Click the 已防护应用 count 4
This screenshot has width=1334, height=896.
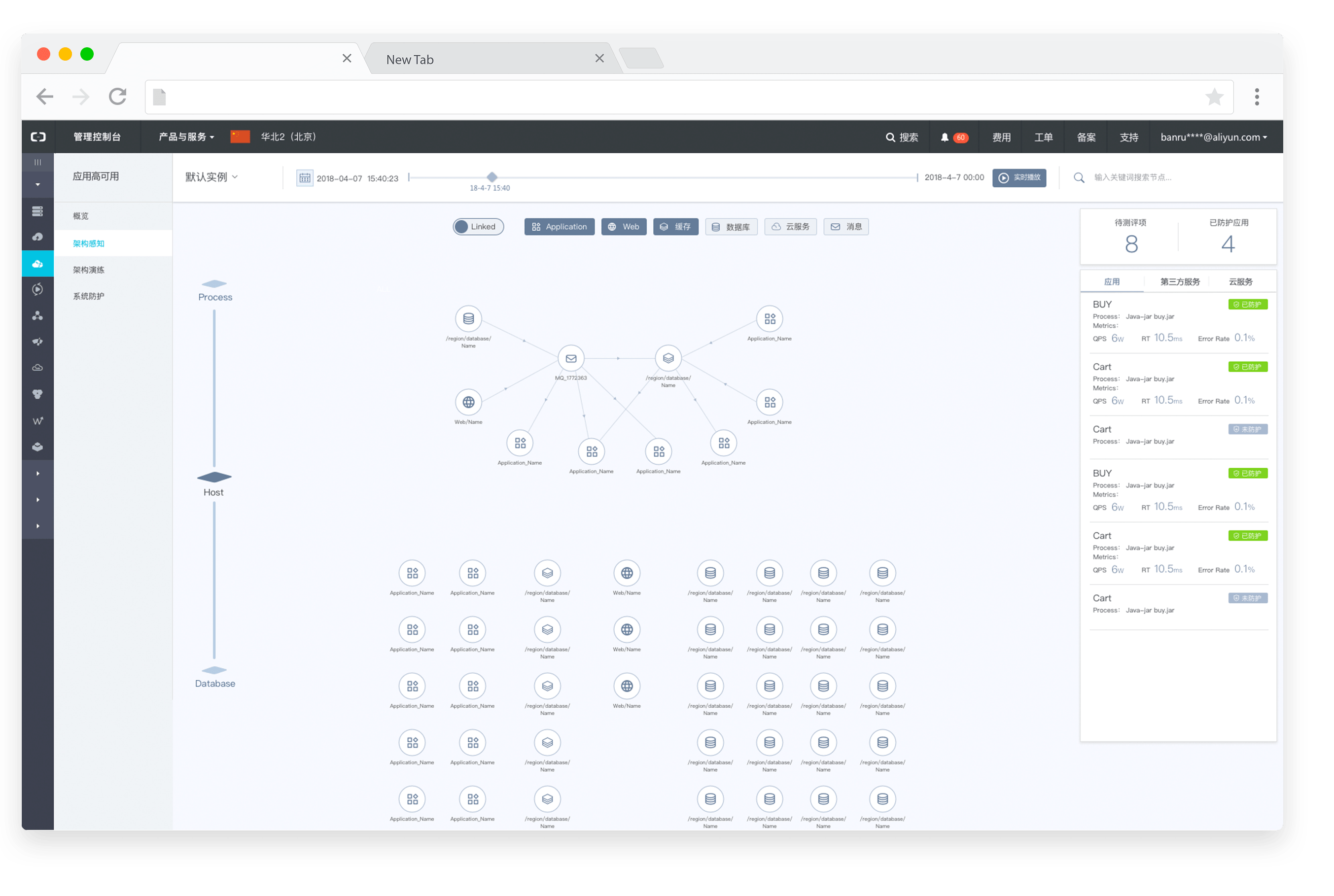1228,244
